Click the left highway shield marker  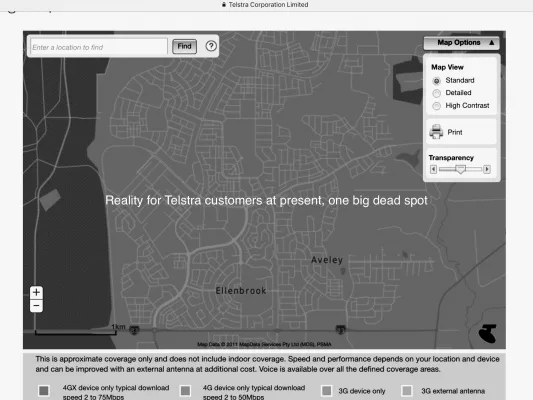pyautogui.click(x=134, y=330)
